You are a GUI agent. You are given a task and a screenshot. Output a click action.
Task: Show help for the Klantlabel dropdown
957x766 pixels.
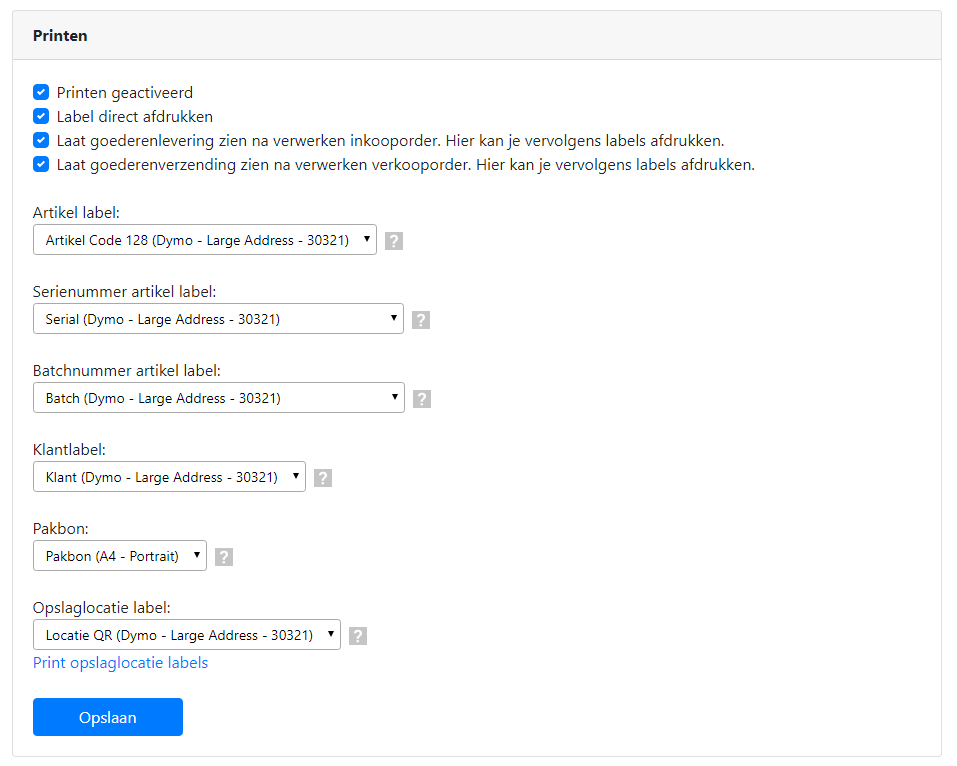323,478
